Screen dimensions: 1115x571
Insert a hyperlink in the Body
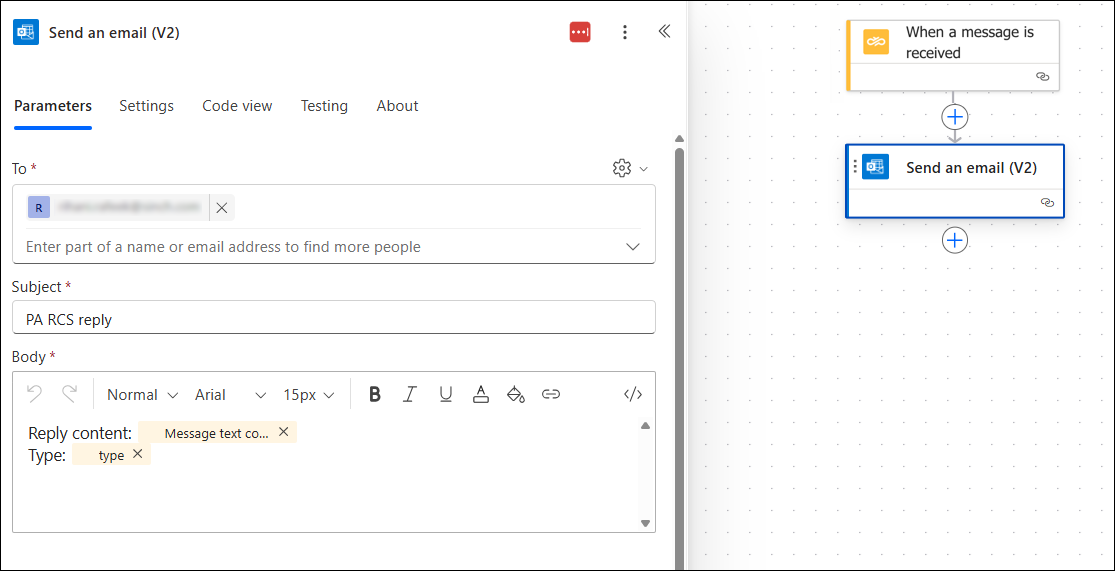[x=551, y=395]
